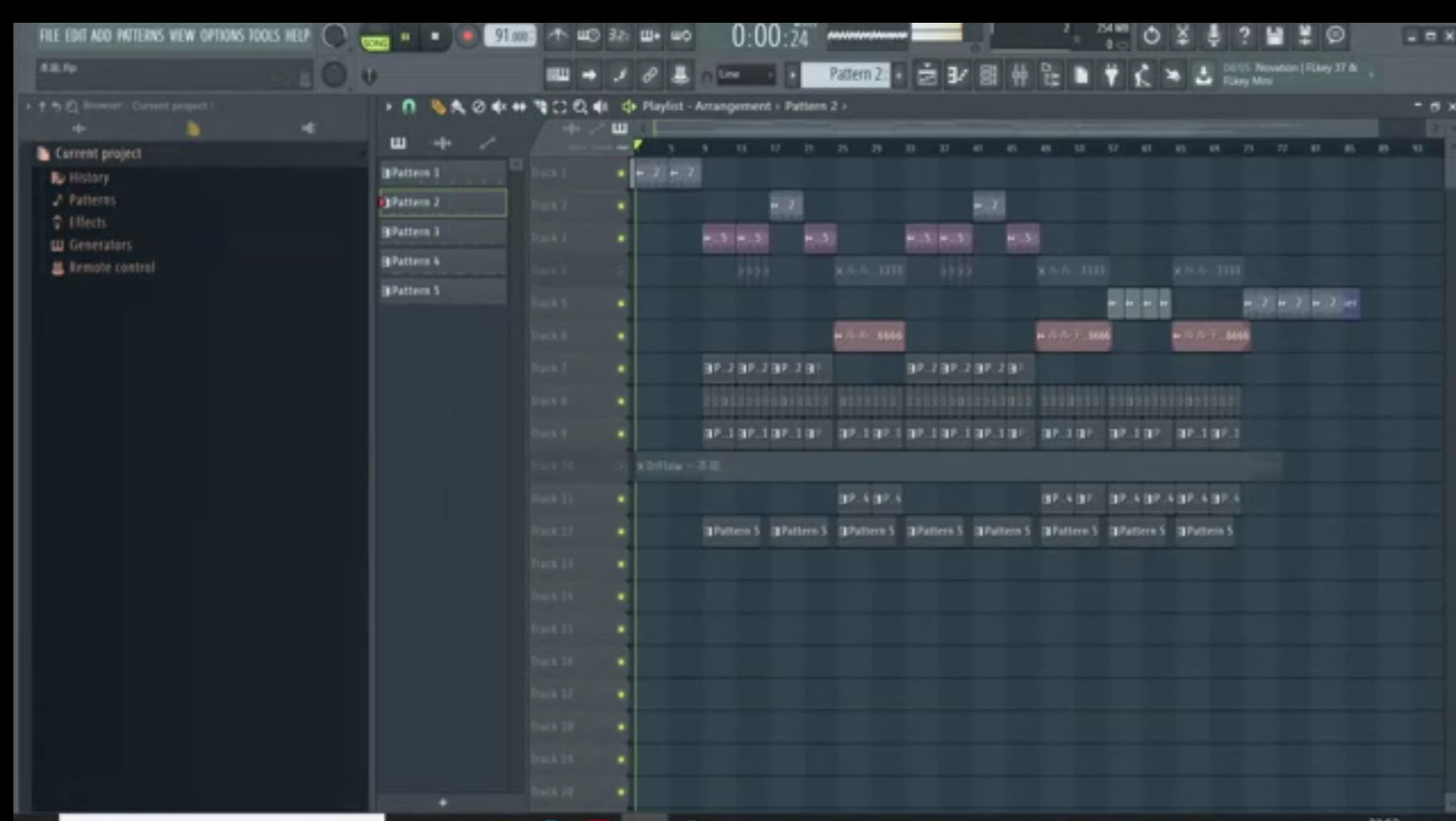Mute Track 1 with its green dot
The image size is (1456, 821).
621,173
